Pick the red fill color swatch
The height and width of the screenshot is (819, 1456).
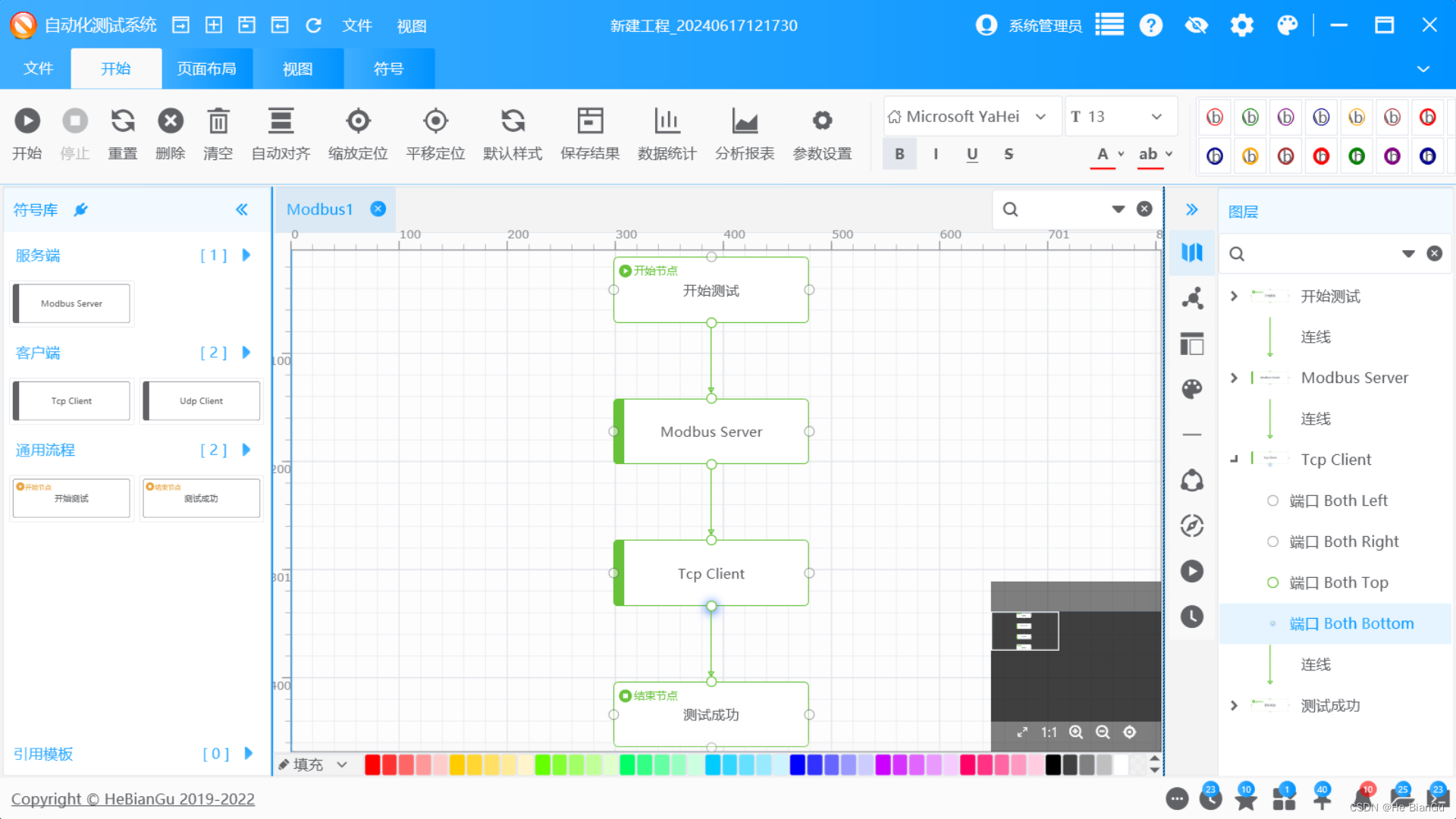372,764
